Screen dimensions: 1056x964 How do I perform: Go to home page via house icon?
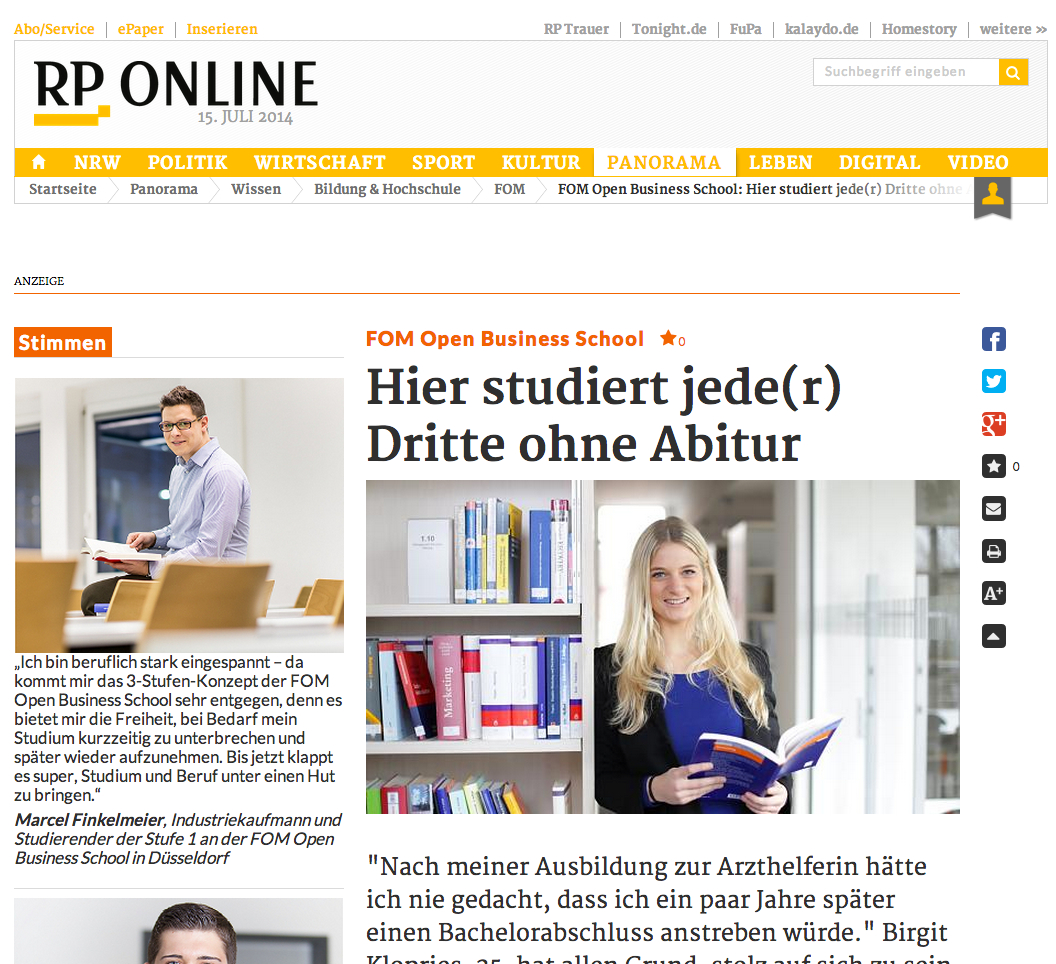click(x=39, y=162)
